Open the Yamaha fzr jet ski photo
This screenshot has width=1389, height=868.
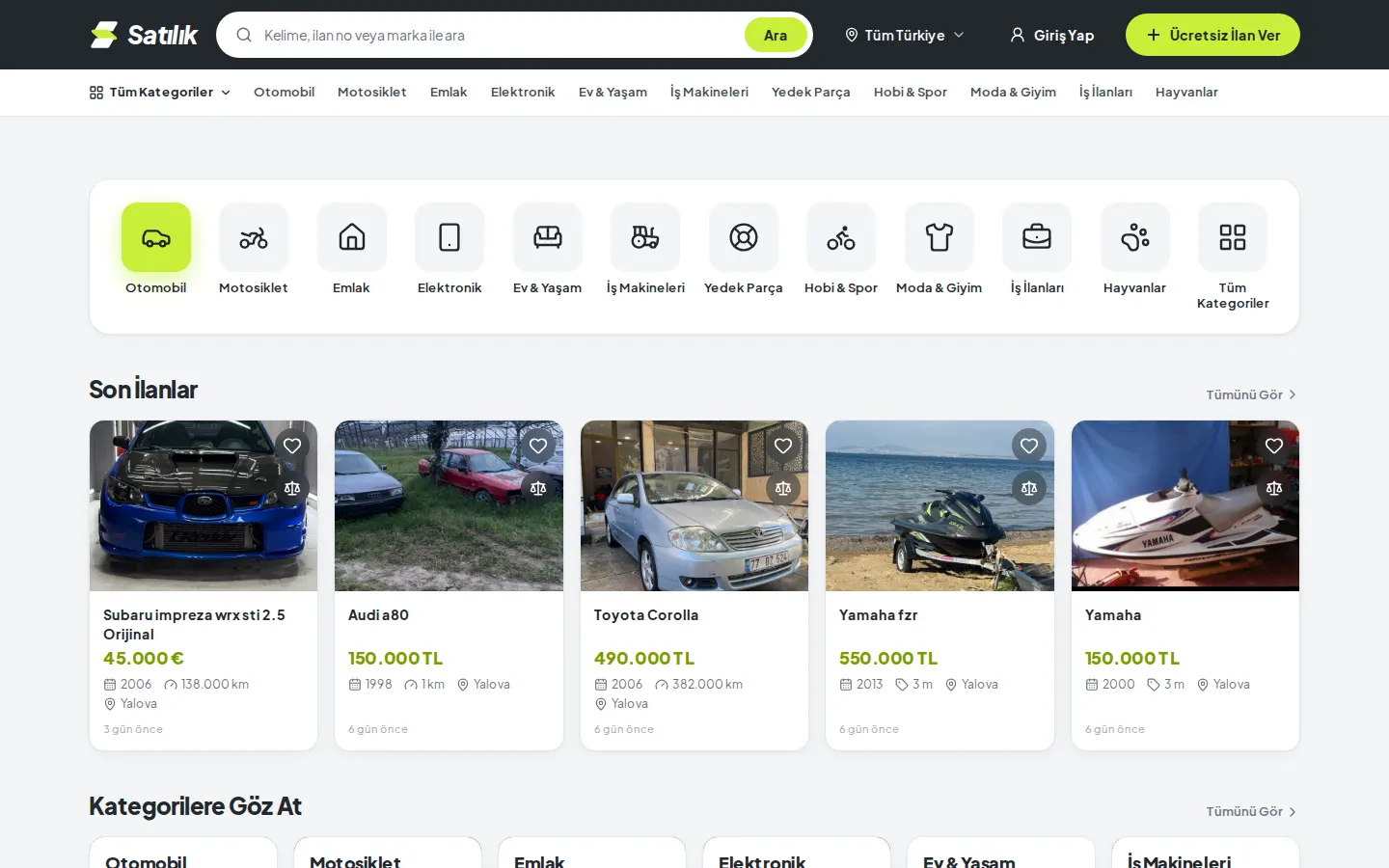tap(940, 505)
